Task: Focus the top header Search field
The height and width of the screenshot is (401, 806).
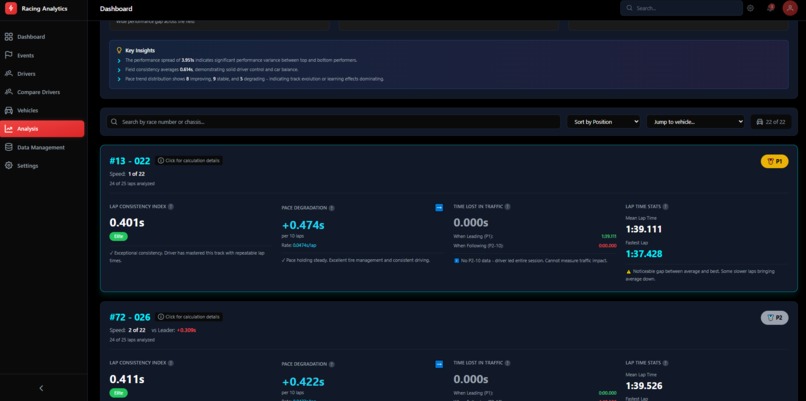Action: 681,8
